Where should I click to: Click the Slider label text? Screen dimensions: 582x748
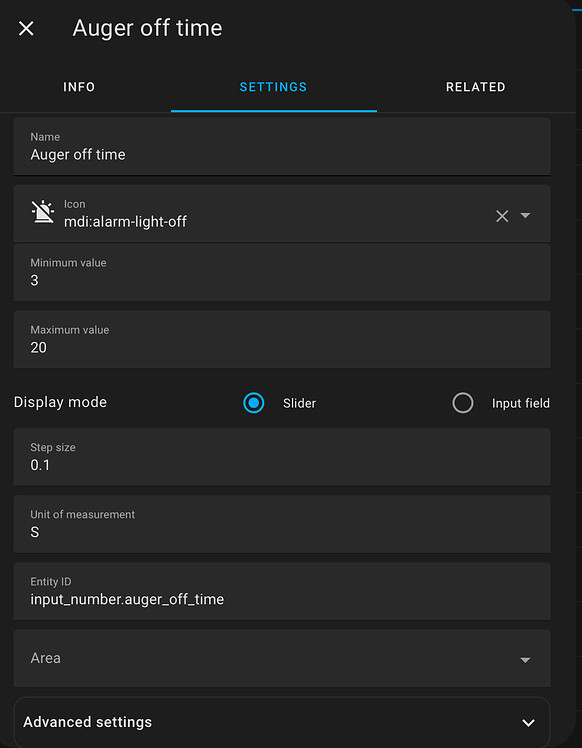[299, 403]
